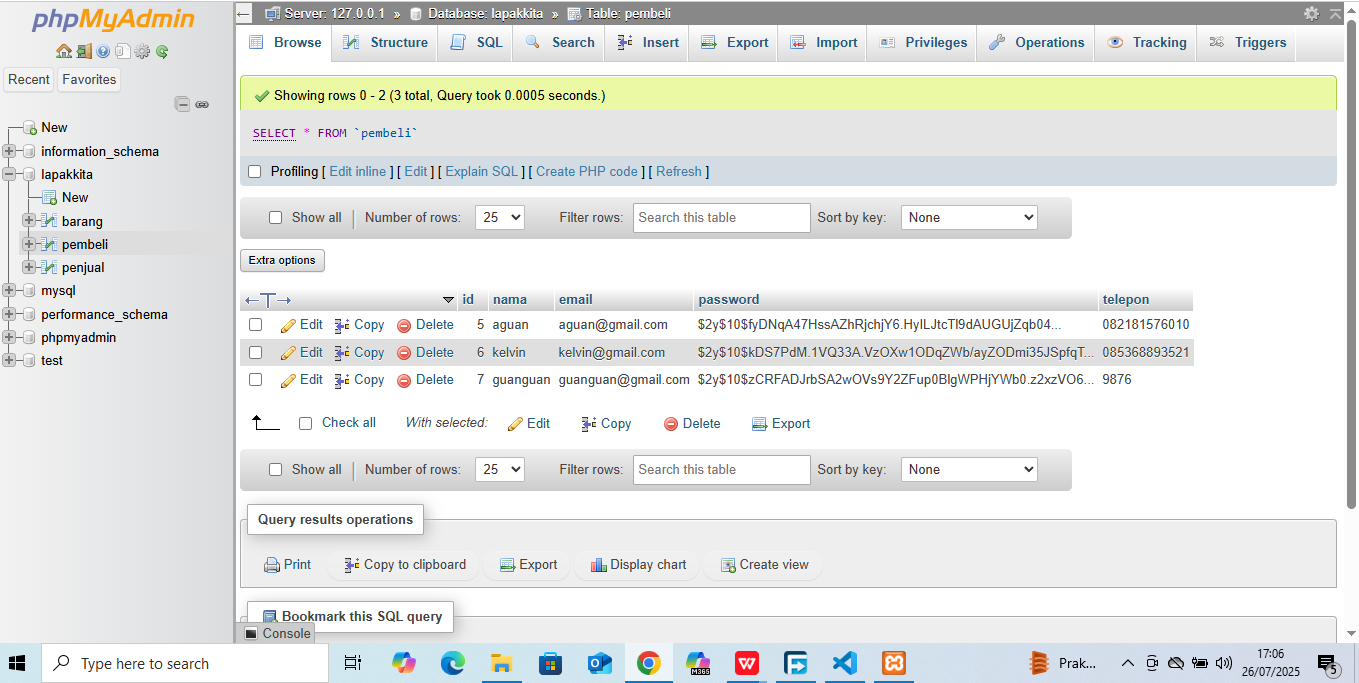
Task: Sort by email column header
Action: pos(575,299)
